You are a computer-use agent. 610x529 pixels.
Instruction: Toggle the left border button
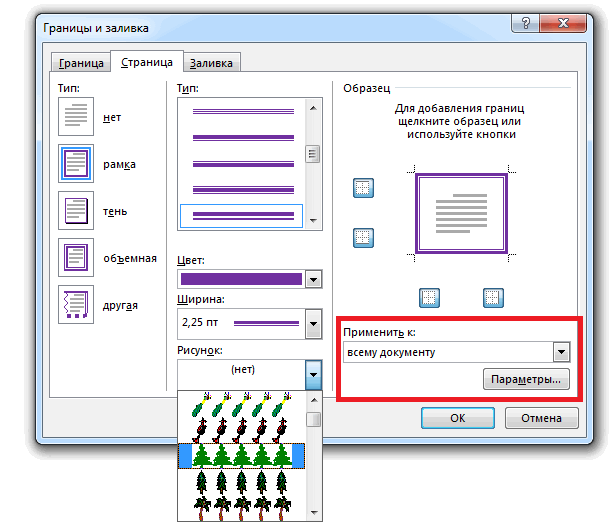point(429,297)
